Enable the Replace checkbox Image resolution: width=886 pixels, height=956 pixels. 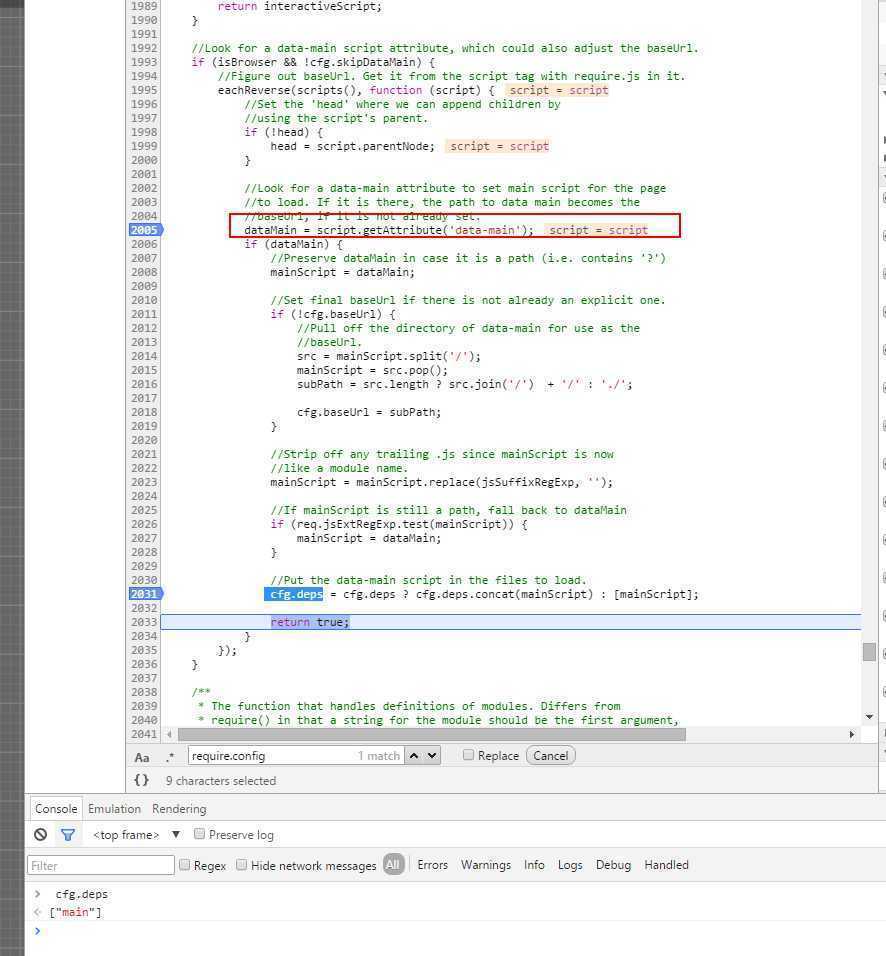coord(468,755)
